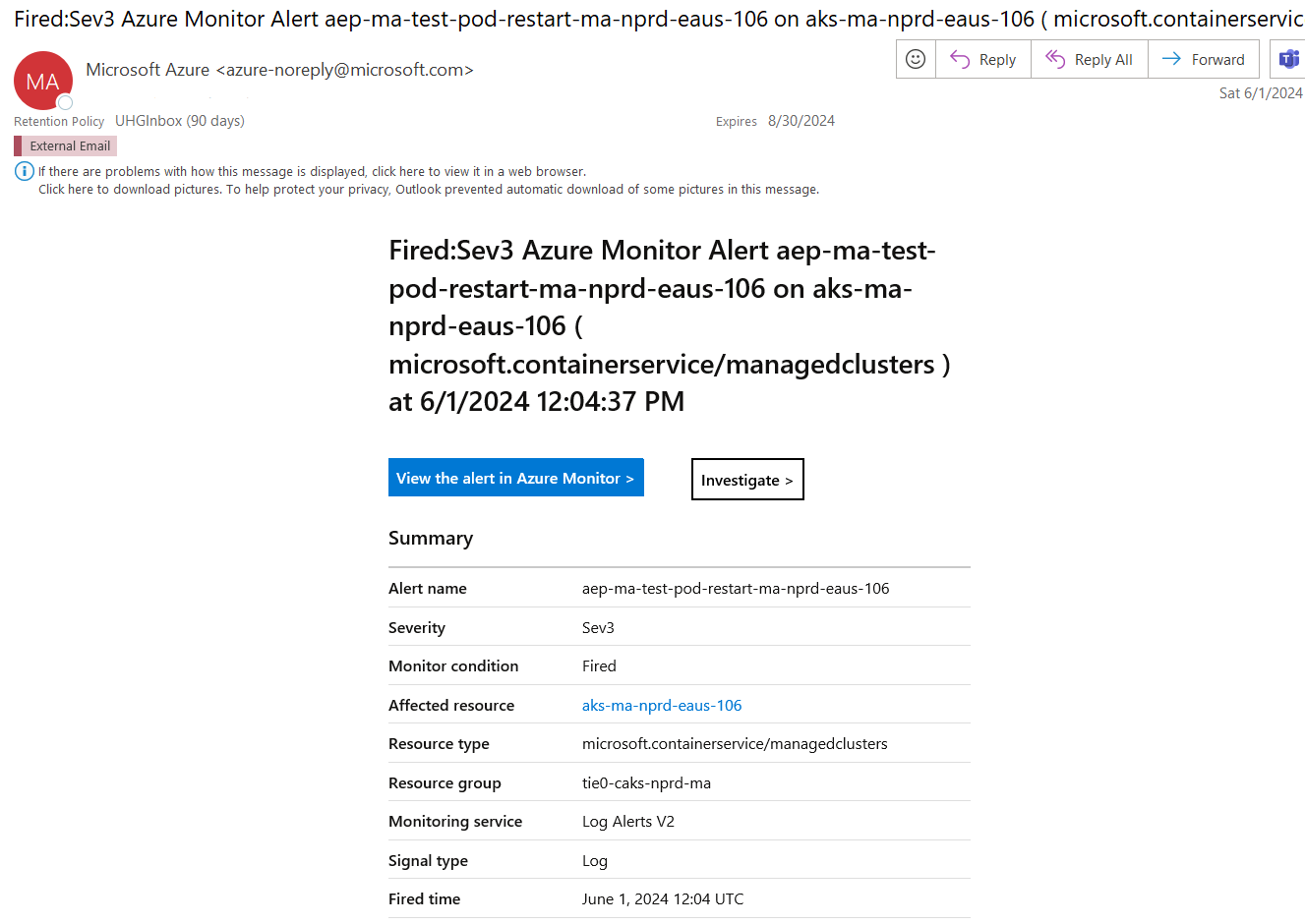Click the red MA sender avatar
Viewport: 1305px width, 924px height.
[42, 81]
